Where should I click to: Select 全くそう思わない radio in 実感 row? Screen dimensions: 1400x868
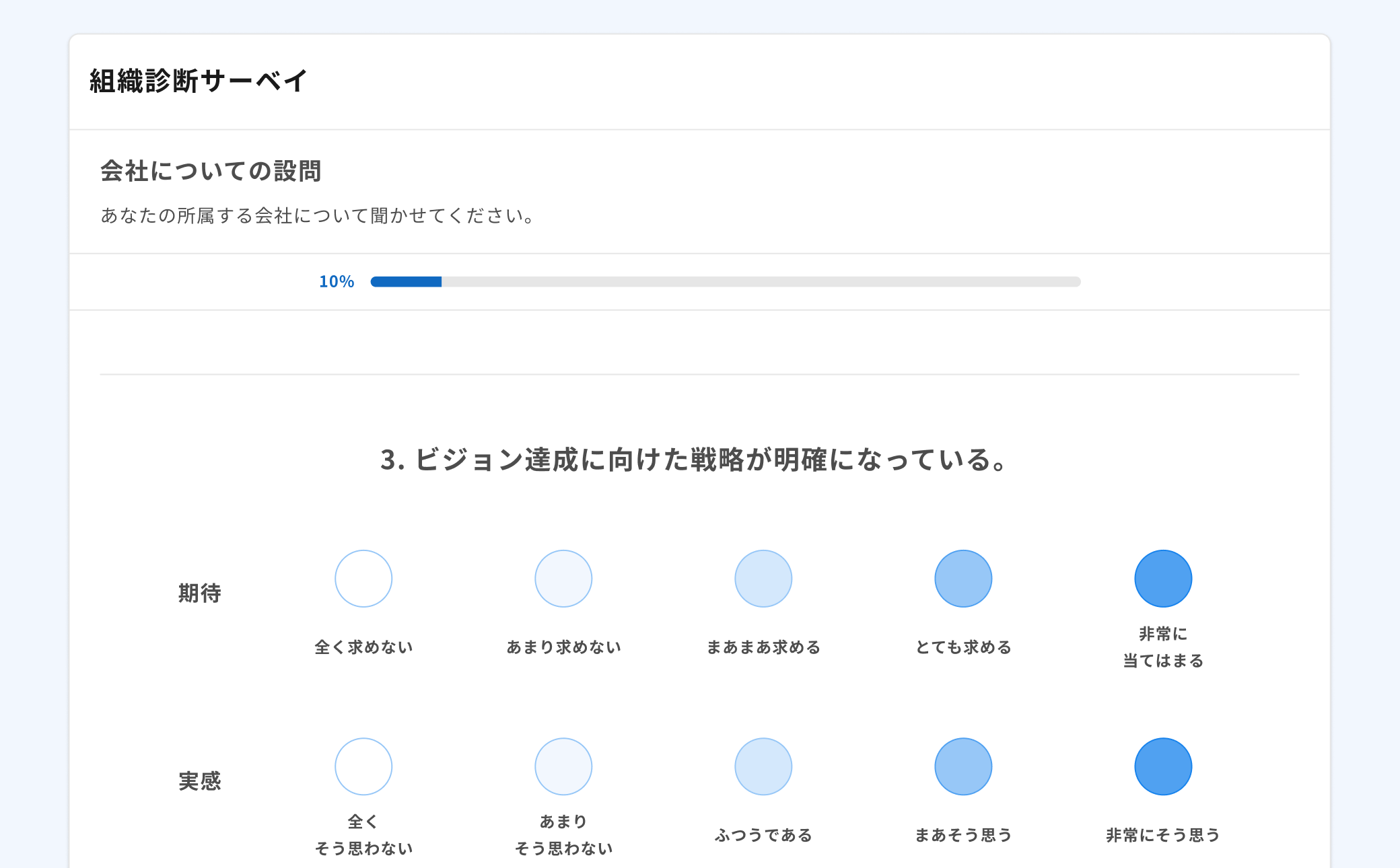pos(363,766)
